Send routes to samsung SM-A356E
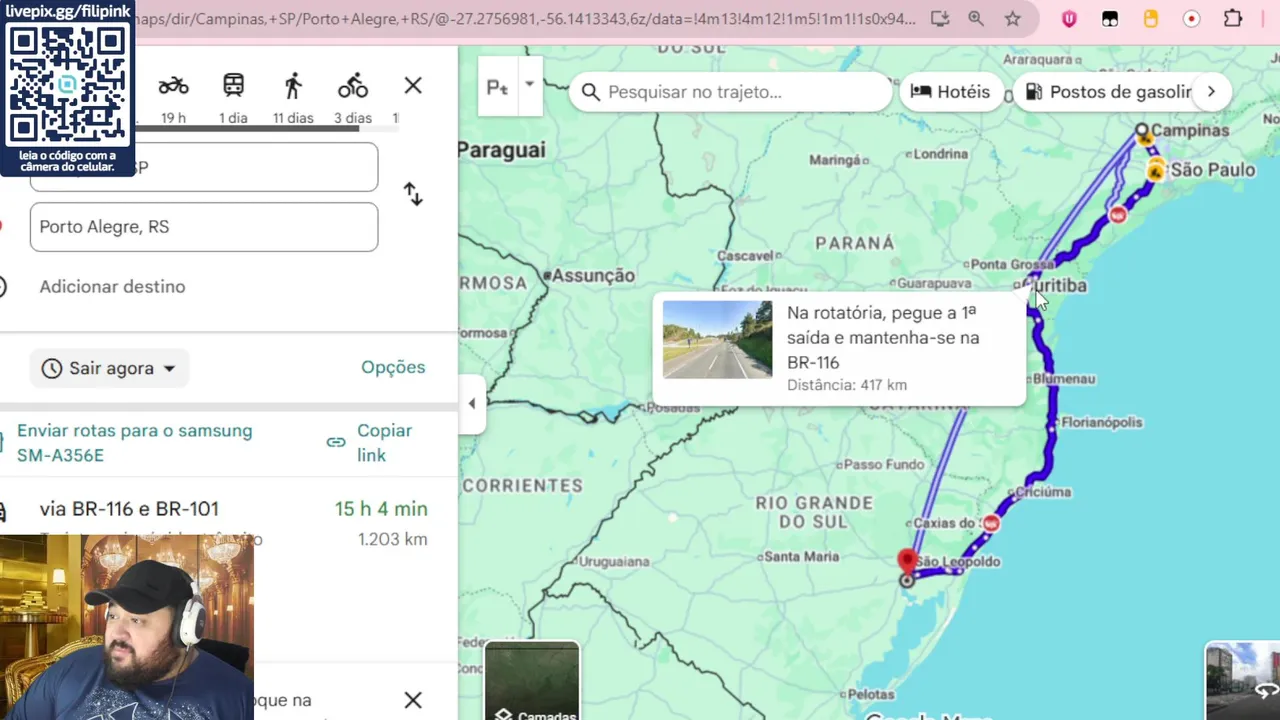Viewport: 1280px width, 720px height. [x=135, y=443]
